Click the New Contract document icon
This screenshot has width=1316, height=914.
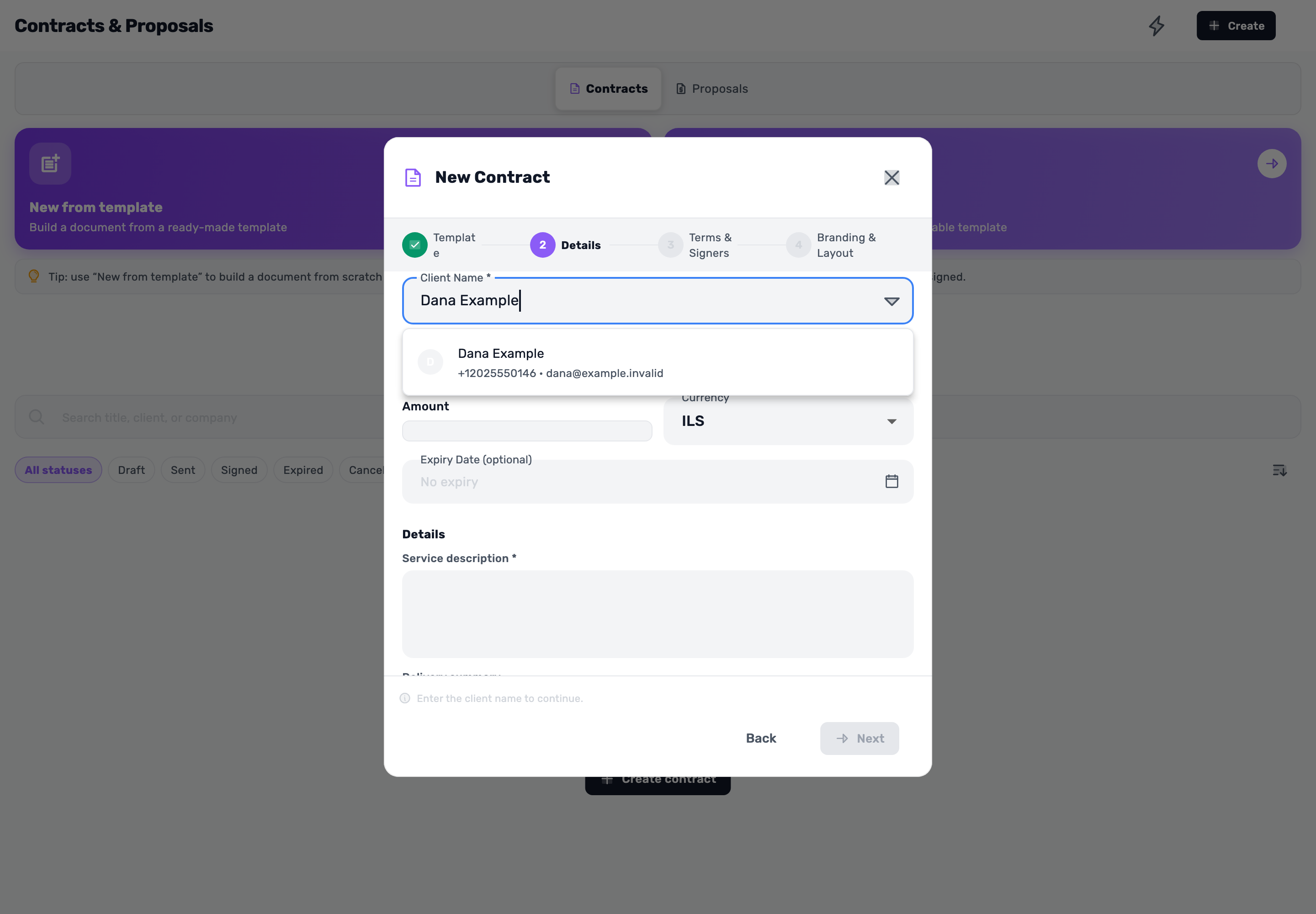coord(413,177)
